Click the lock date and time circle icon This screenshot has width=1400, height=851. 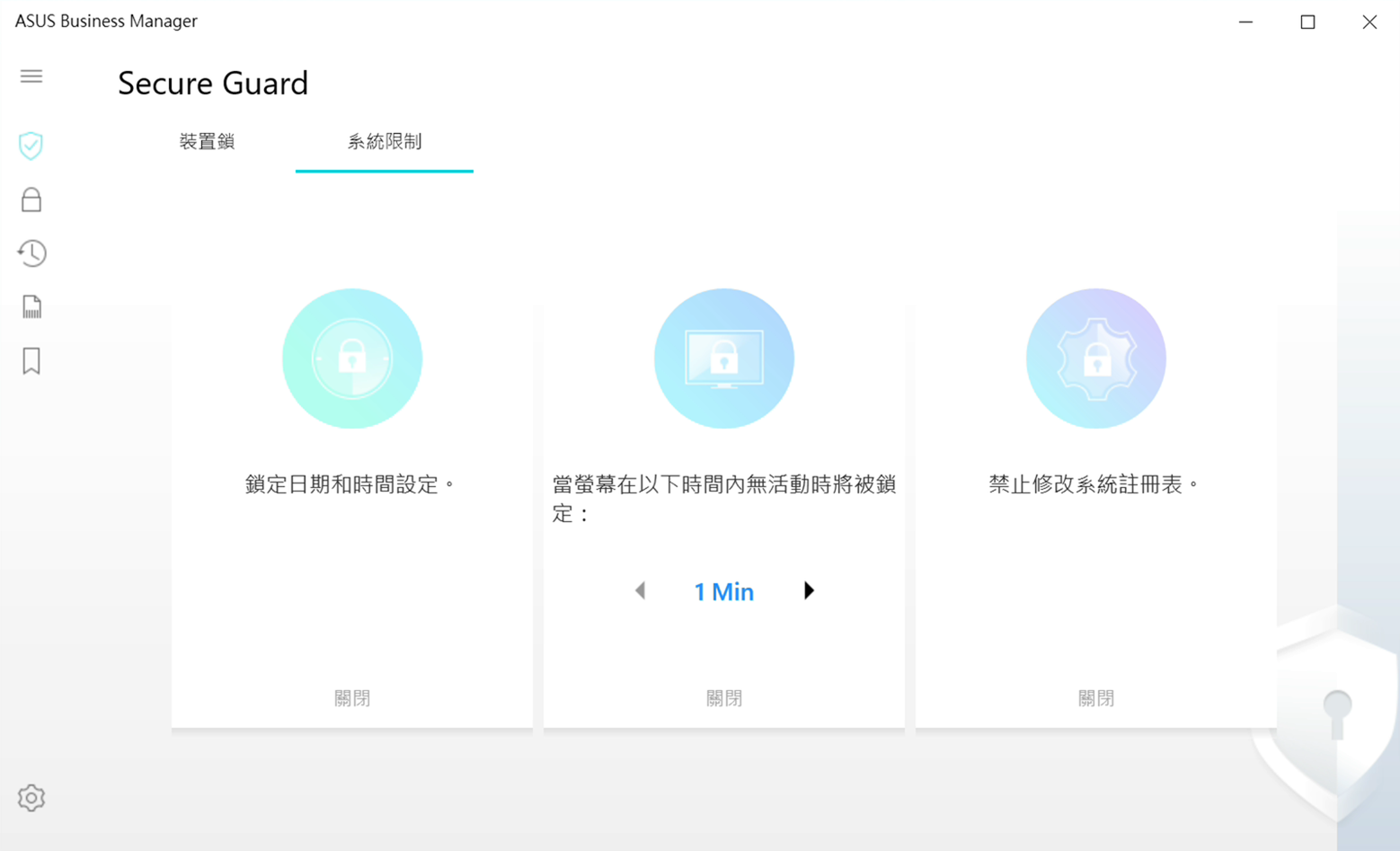point(352,359)
